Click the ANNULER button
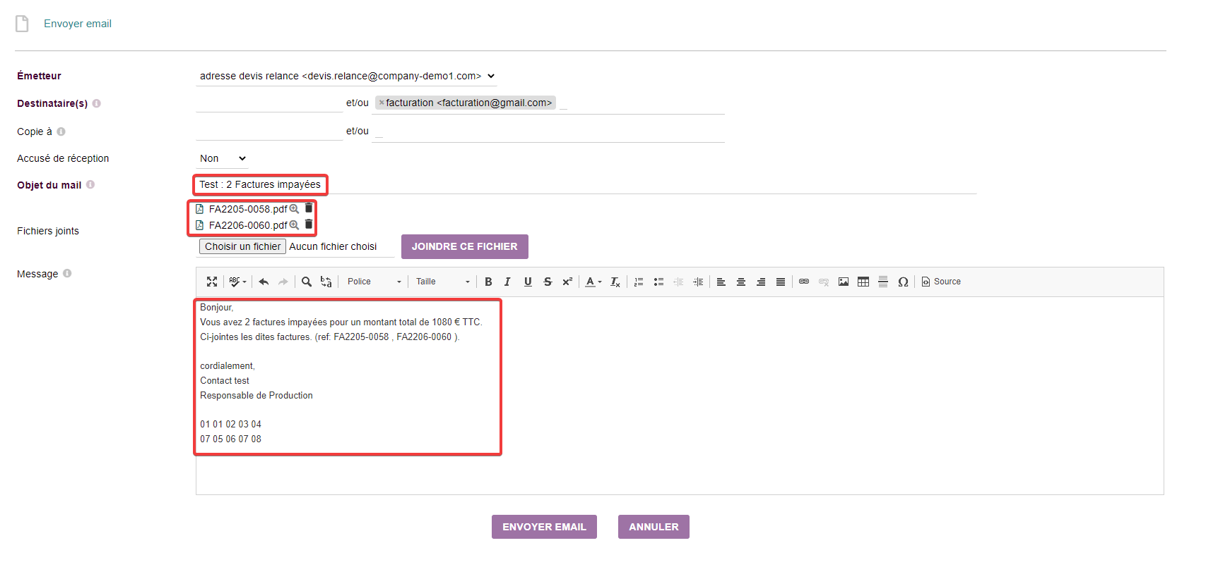 pyautogui.click(x=654, y=527)
